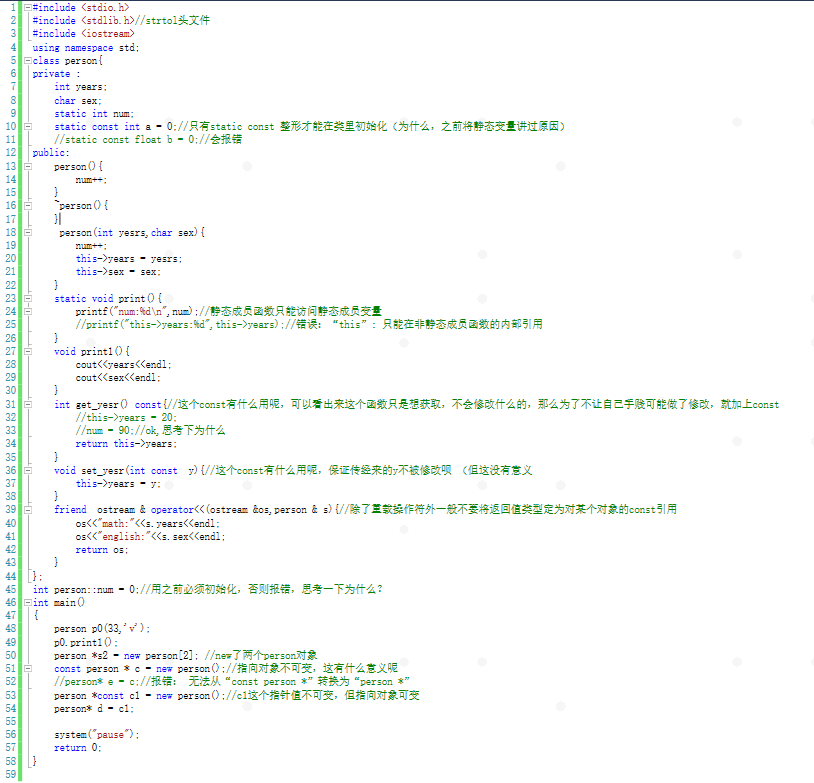This screenshot has height=783, width=814.
Task: Click 'person *const c1 = new person();' line
Action: click(x=237, y=695)
